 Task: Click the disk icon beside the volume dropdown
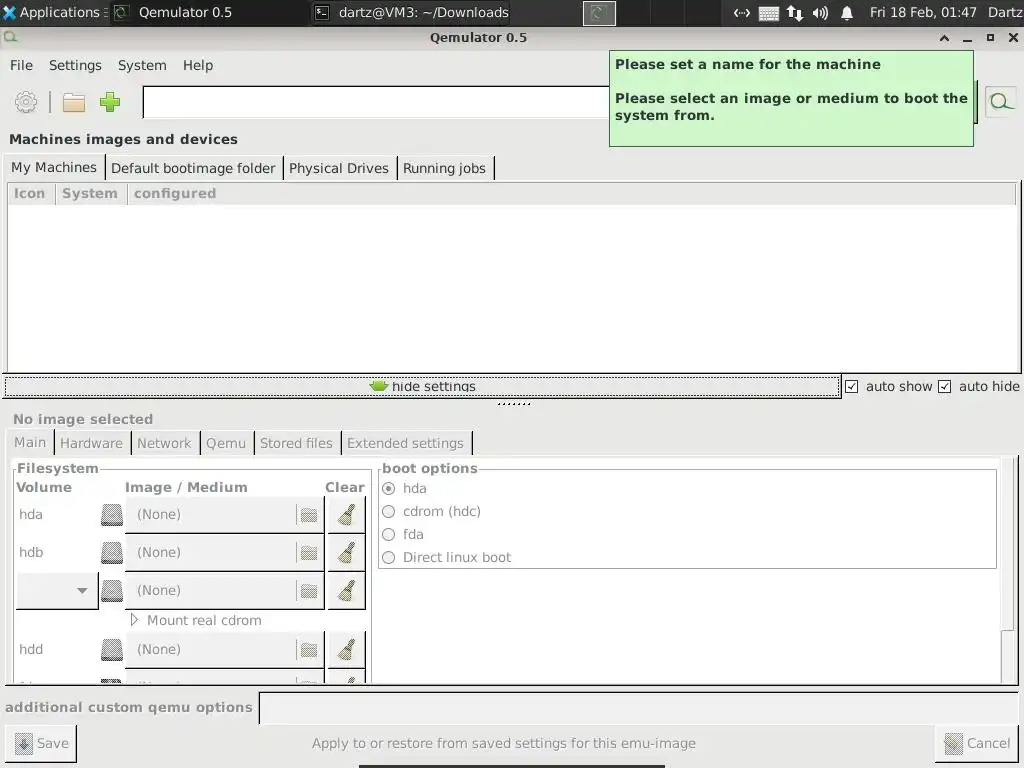[112, 590]
